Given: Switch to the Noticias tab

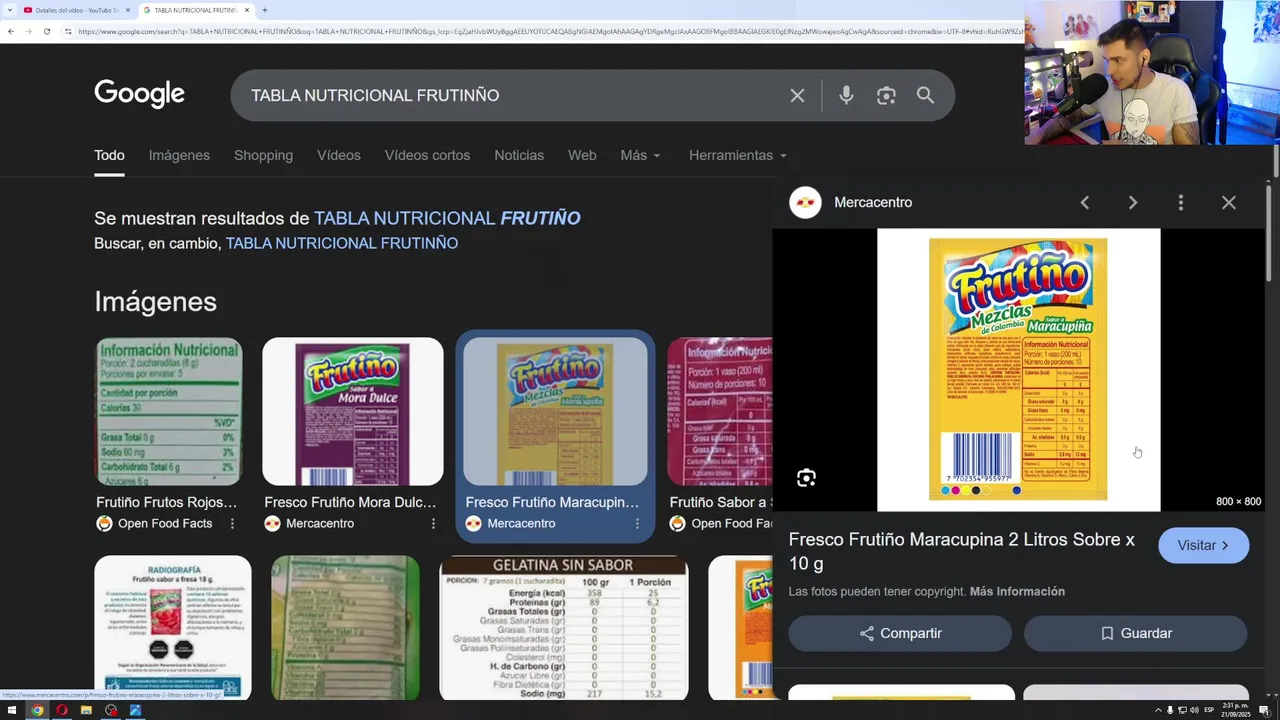Looking at the screenshot, I should coord(519,155).
